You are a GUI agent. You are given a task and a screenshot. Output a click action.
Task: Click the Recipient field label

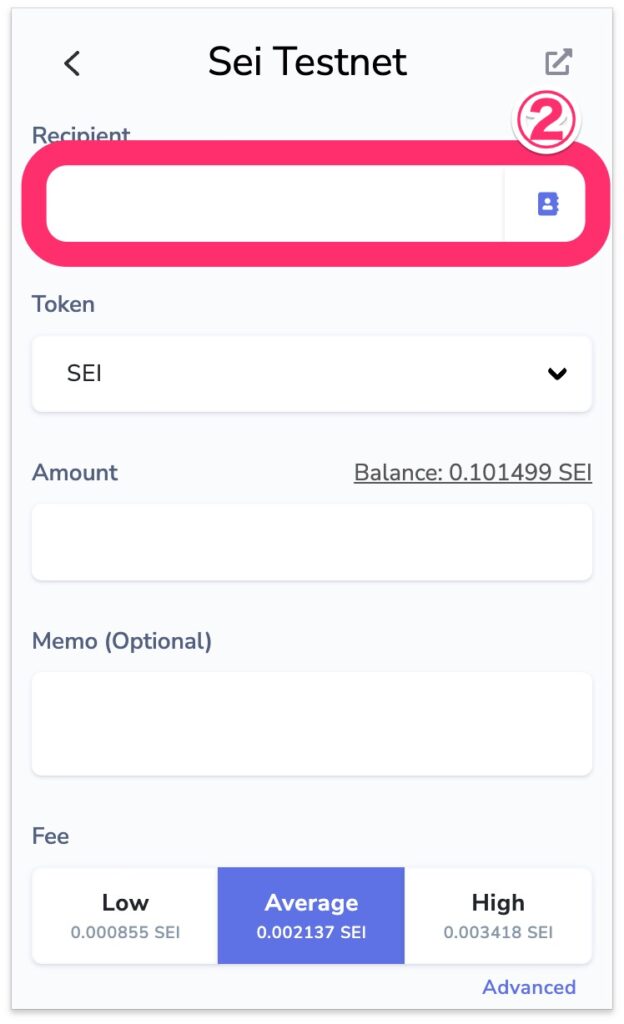[81, 135]
